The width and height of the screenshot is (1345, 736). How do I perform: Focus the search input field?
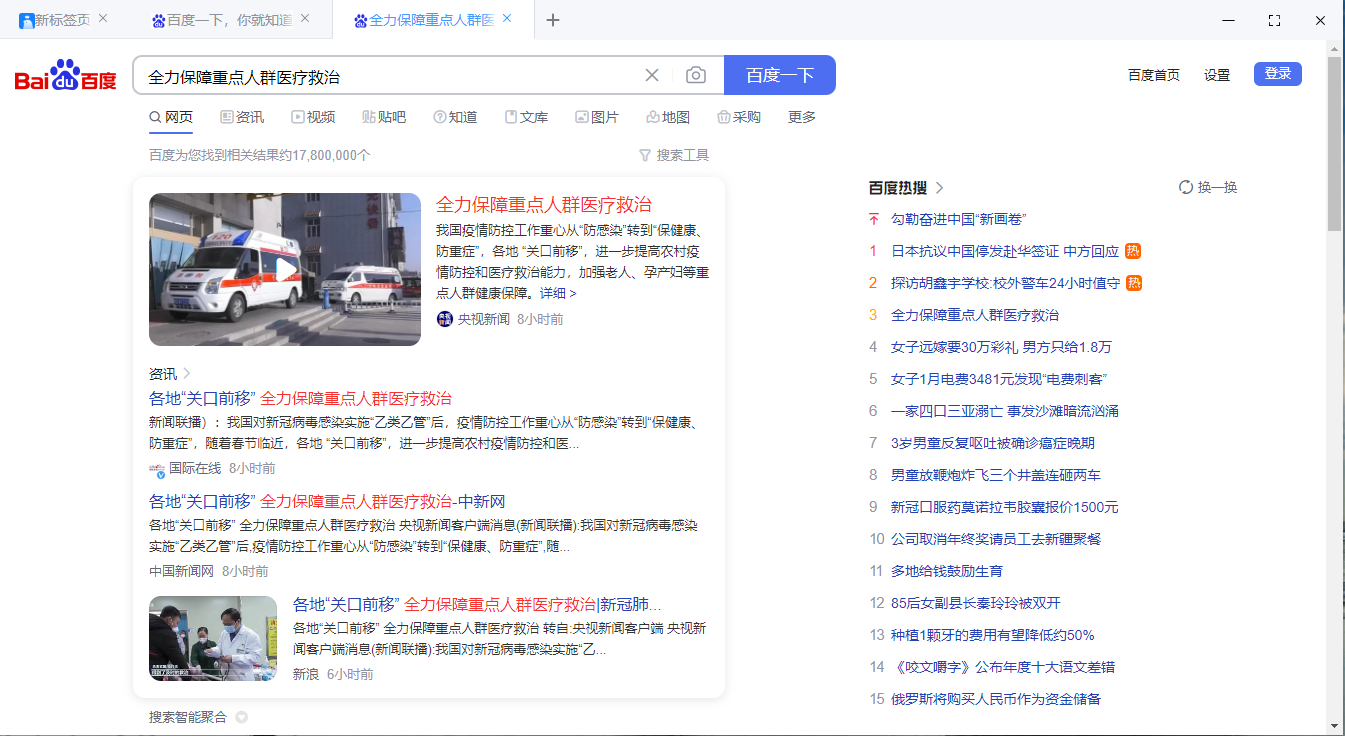point(390,76)
